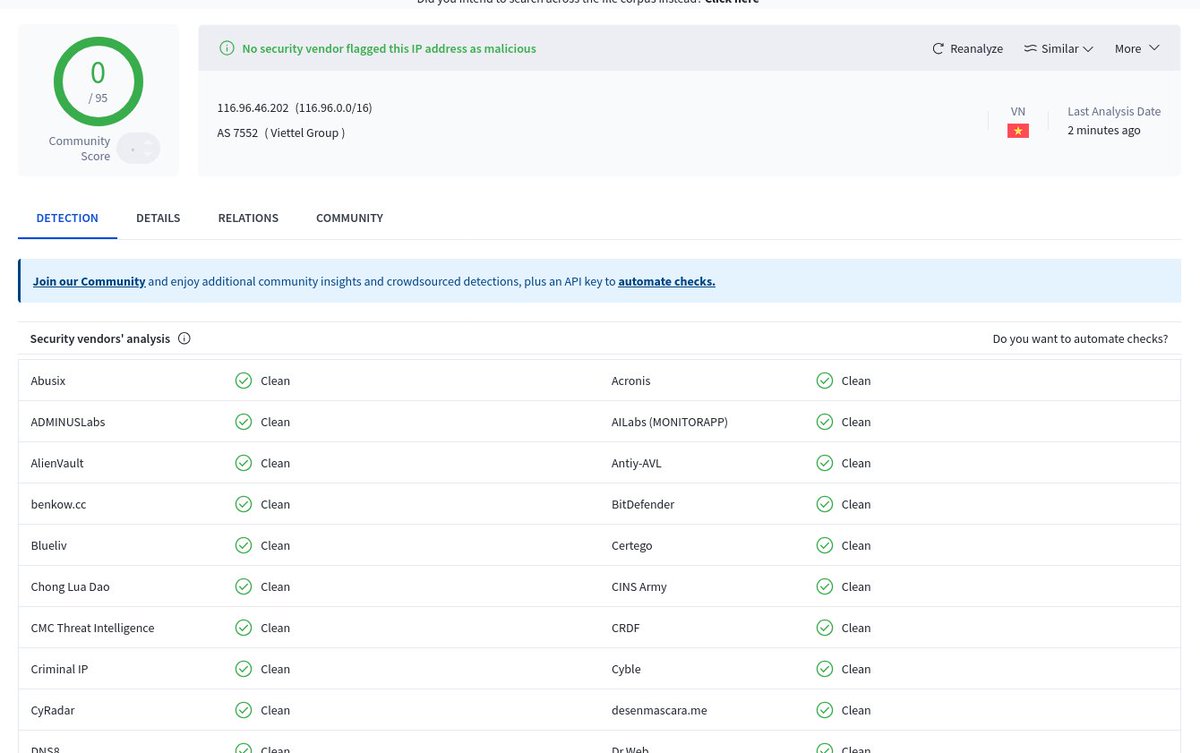The width and height of the screenshot is (1200, 753).
Task: Click the Abusix vendor name
Action: click(x=48, y=381)
